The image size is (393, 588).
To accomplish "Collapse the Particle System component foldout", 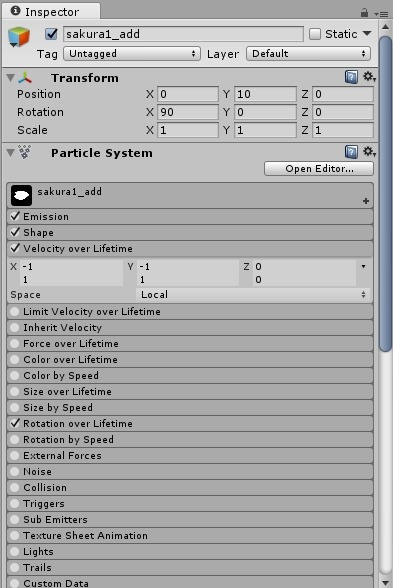I will point(10,153).
